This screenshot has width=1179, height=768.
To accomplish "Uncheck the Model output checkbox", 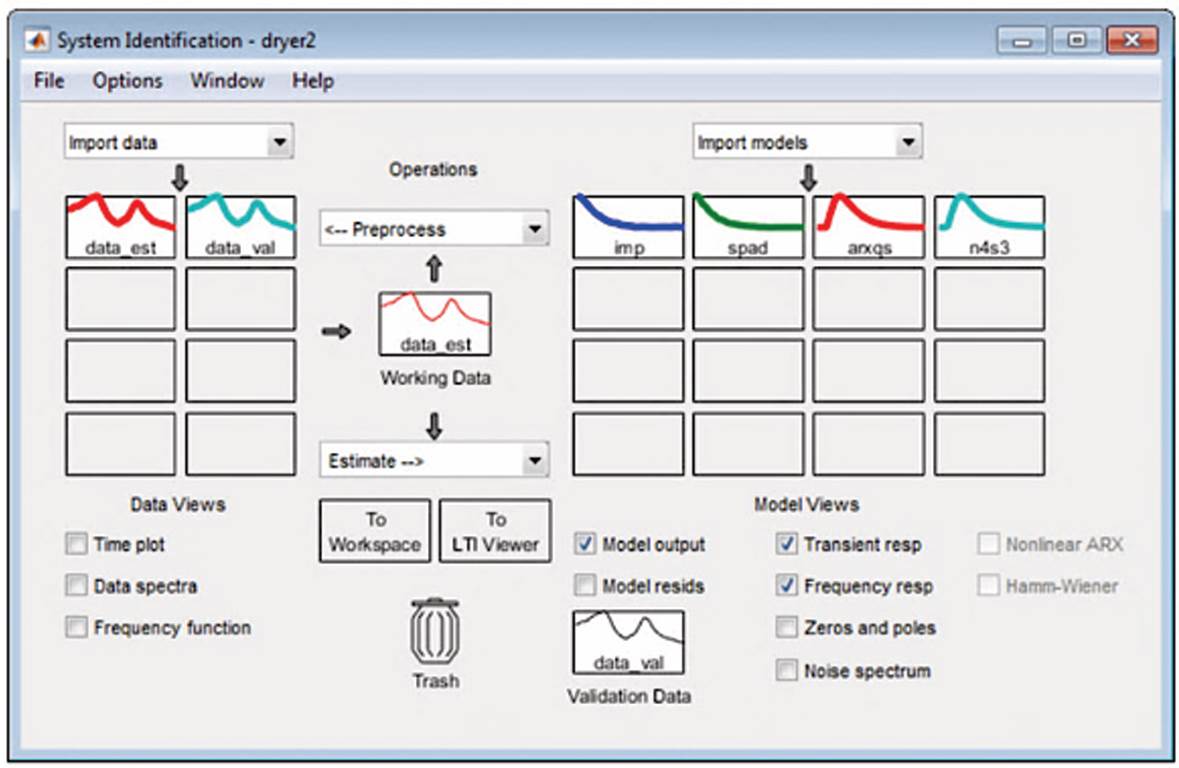I will [x=586, y=545].
